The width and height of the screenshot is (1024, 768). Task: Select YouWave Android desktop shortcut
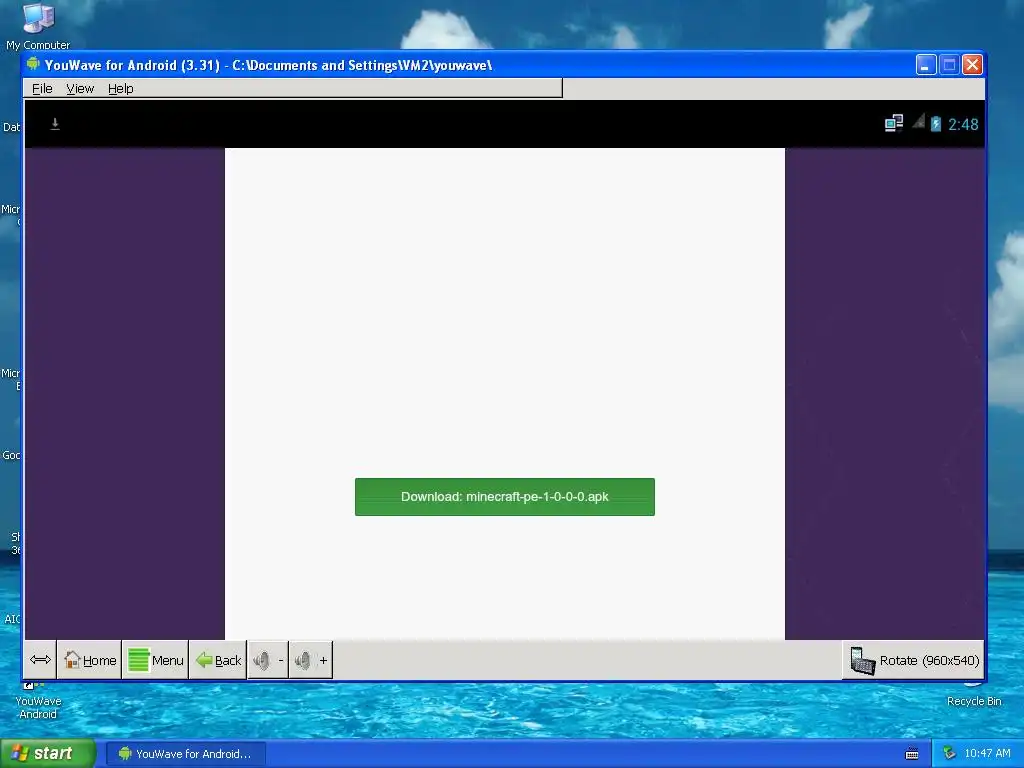(38, 701)
